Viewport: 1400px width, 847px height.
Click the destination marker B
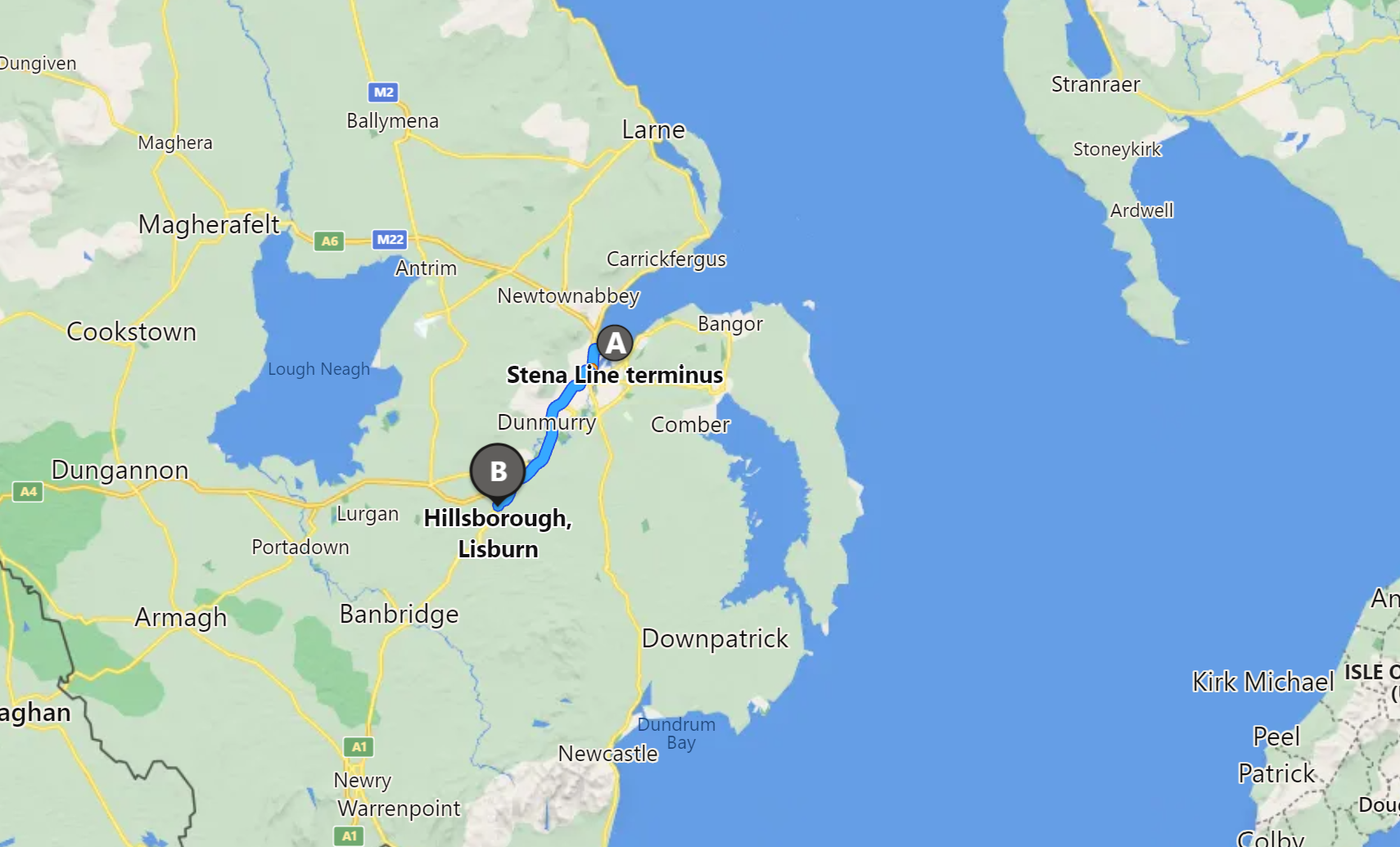[498, 473]
